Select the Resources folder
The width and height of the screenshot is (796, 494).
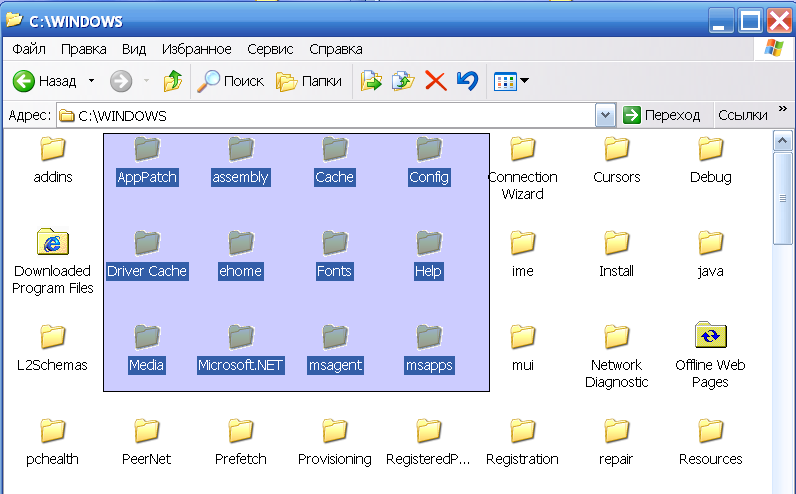click(x=711, y=443)
